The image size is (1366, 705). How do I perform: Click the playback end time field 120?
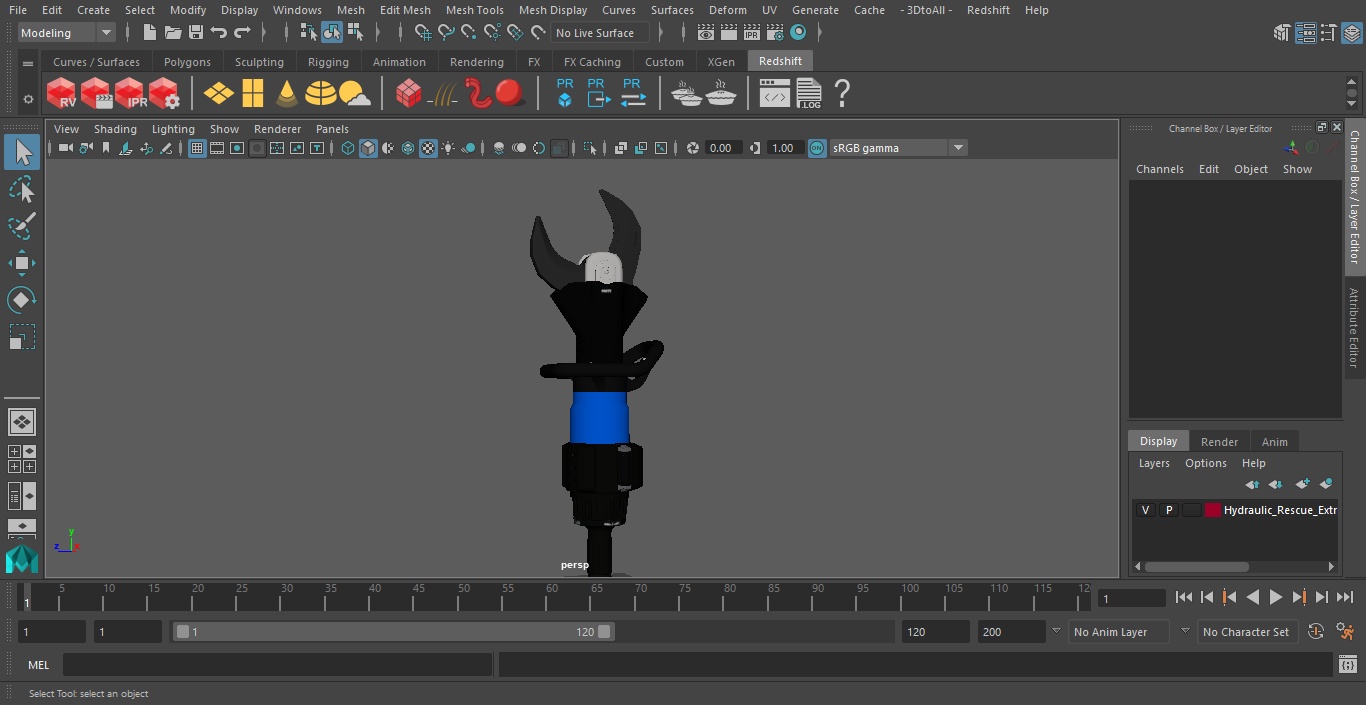(x=935, y=632)
